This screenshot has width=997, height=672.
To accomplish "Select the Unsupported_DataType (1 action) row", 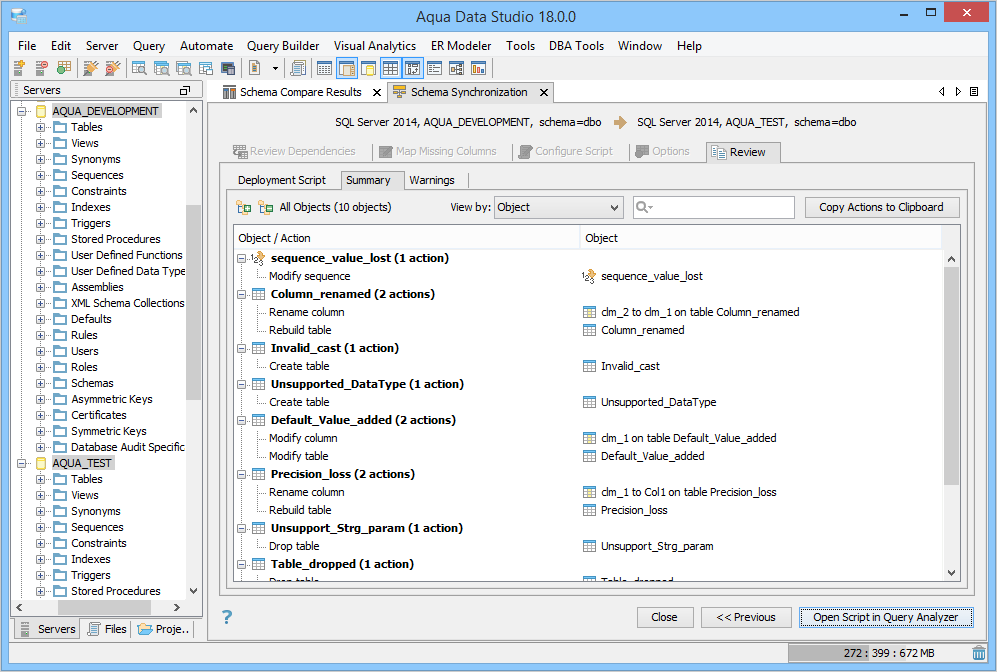I will tap(367, 384).
